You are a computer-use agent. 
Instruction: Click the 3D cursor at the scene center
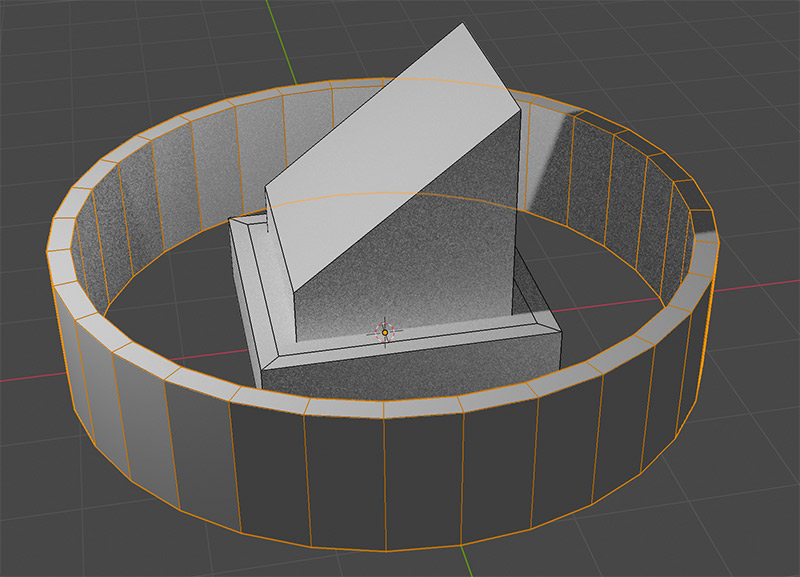click(x=385, y=332)
